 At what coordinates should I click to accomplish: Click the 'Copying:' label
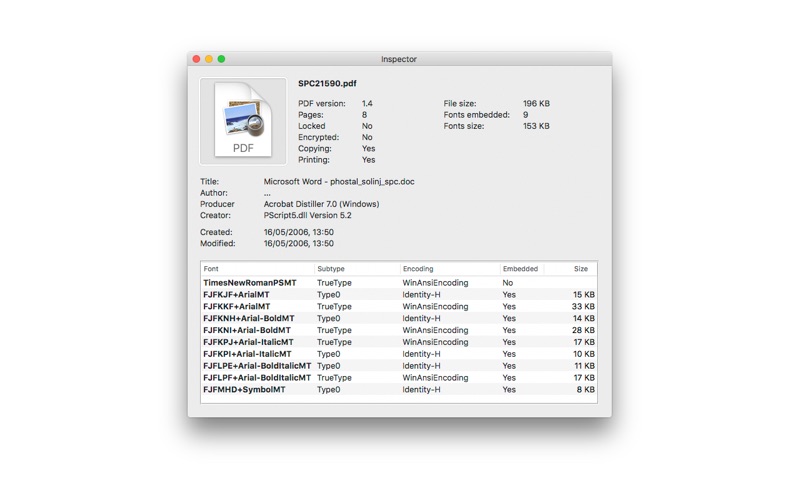pyautogui.click(x=315, y=148)
